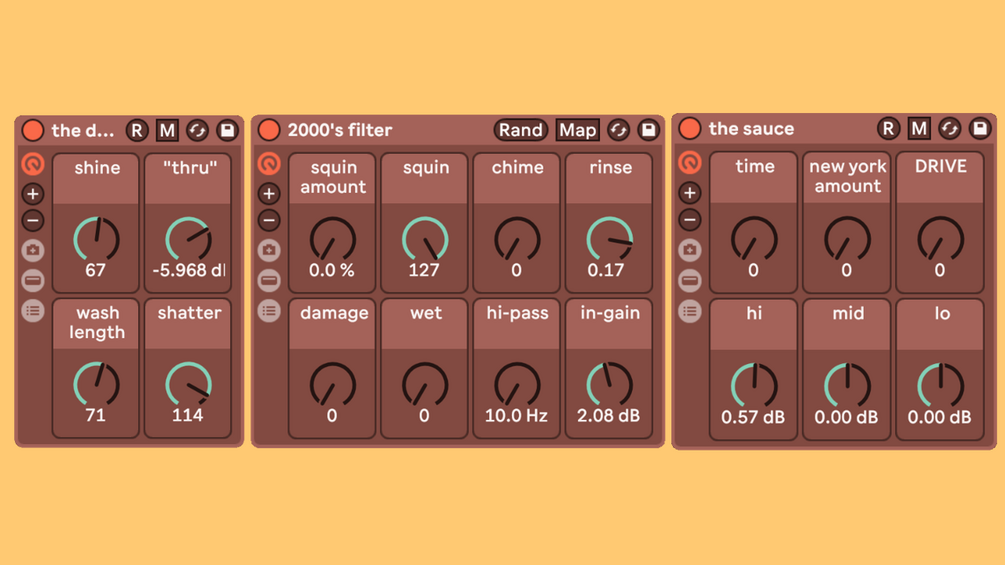Viewport: 1005px width, 565px height.
Task: Click the minus icon in the sauce sidebar
Action: [690, 220]
